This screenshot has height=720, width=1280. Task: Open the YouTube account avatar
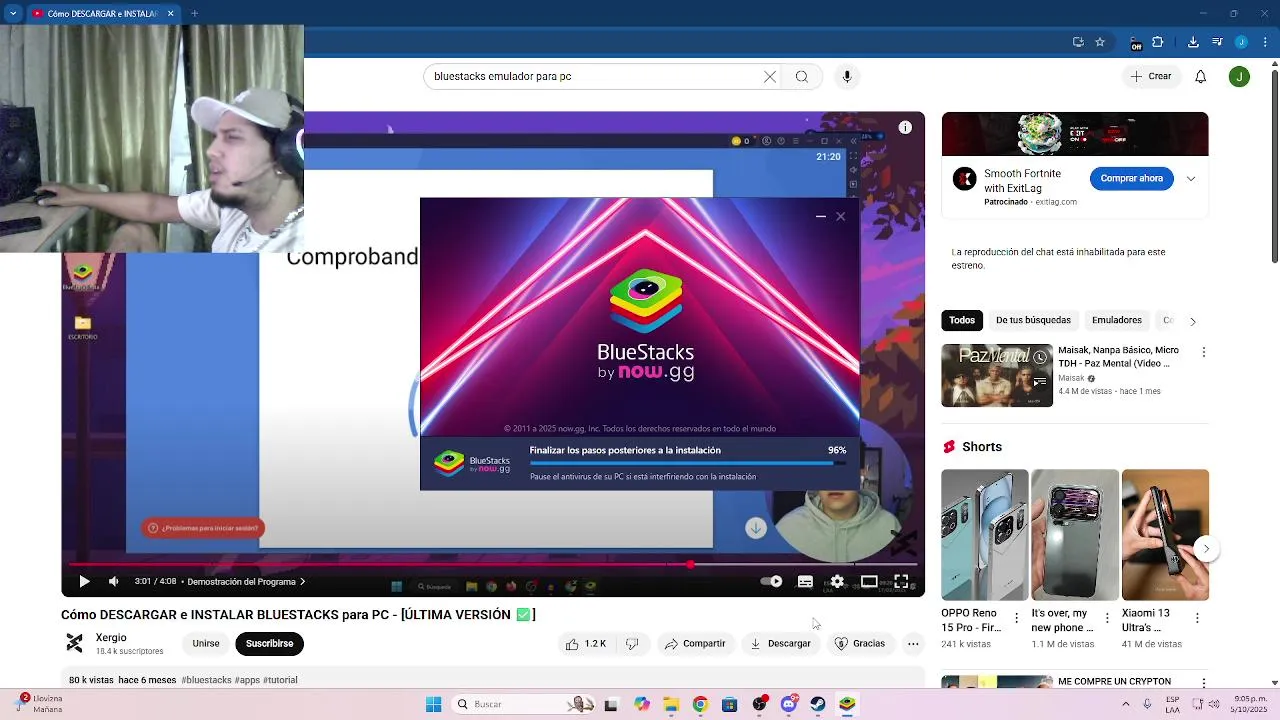point(1239,76)
